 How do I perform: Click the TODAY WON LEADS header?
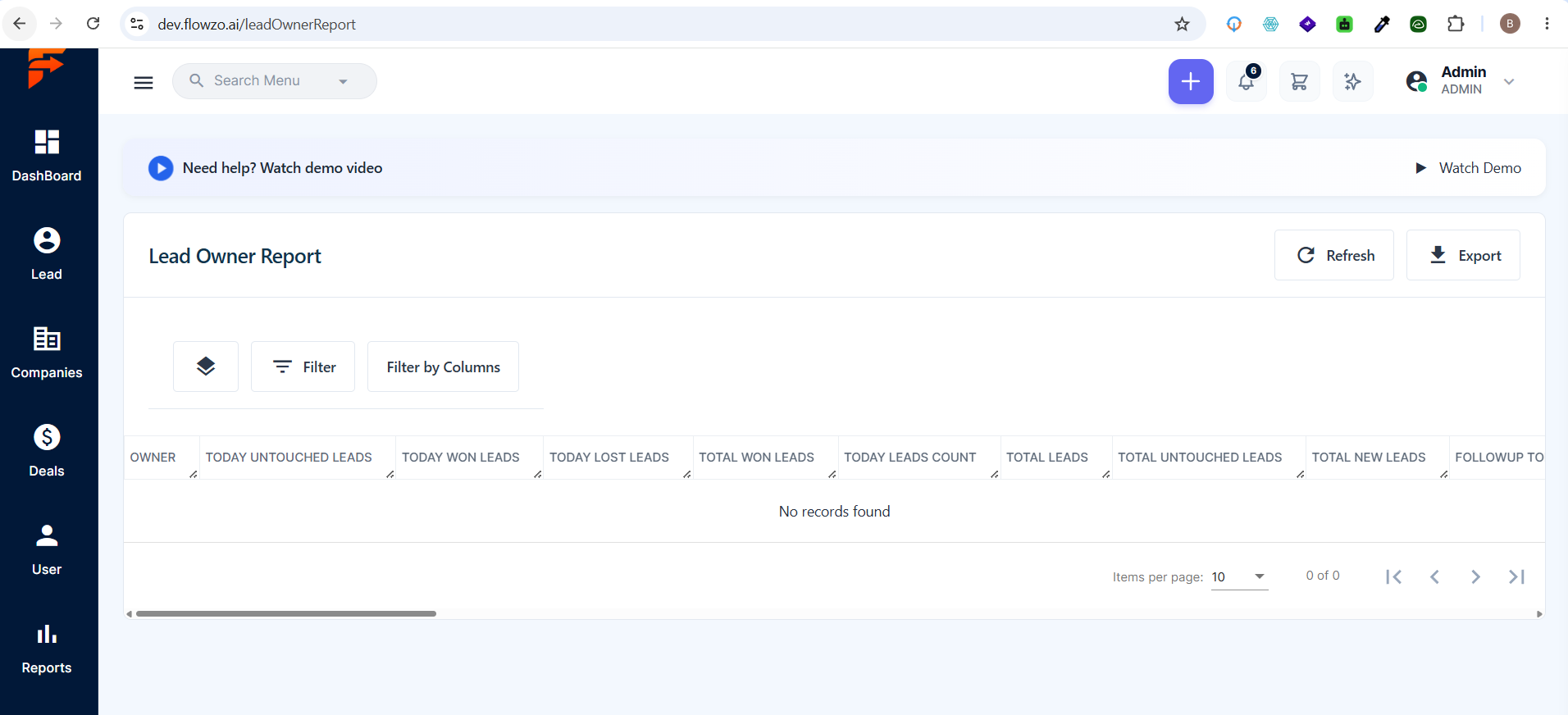[461, 458]
